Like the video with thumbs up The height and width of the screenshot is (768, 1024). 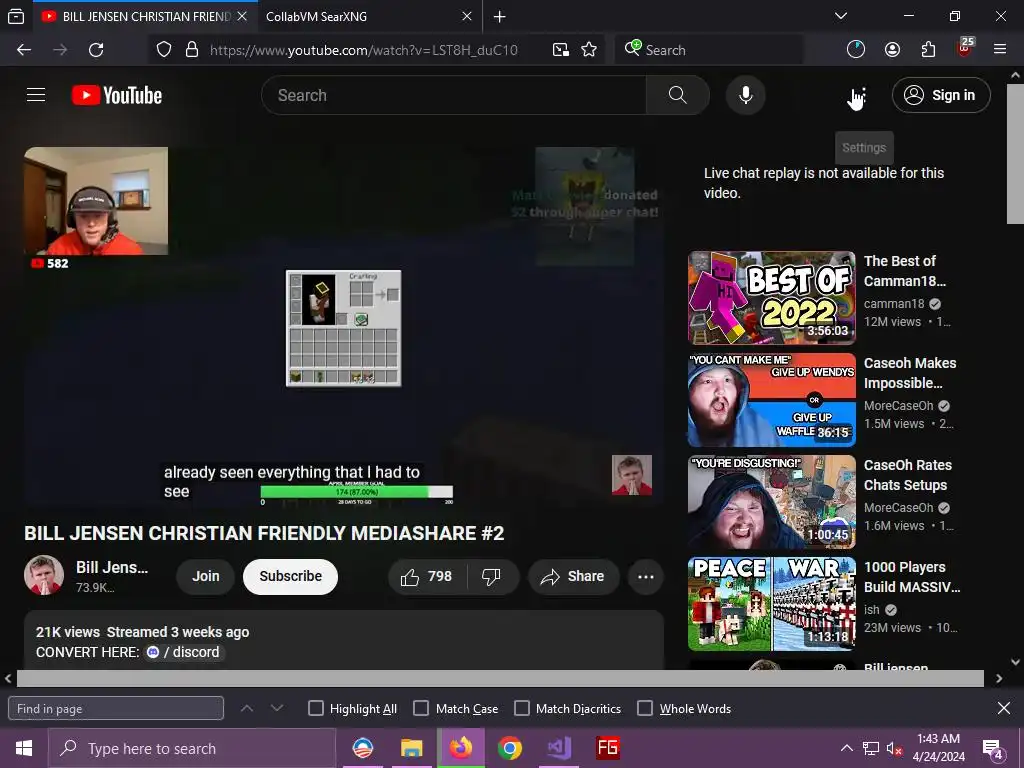pos(426,577)
